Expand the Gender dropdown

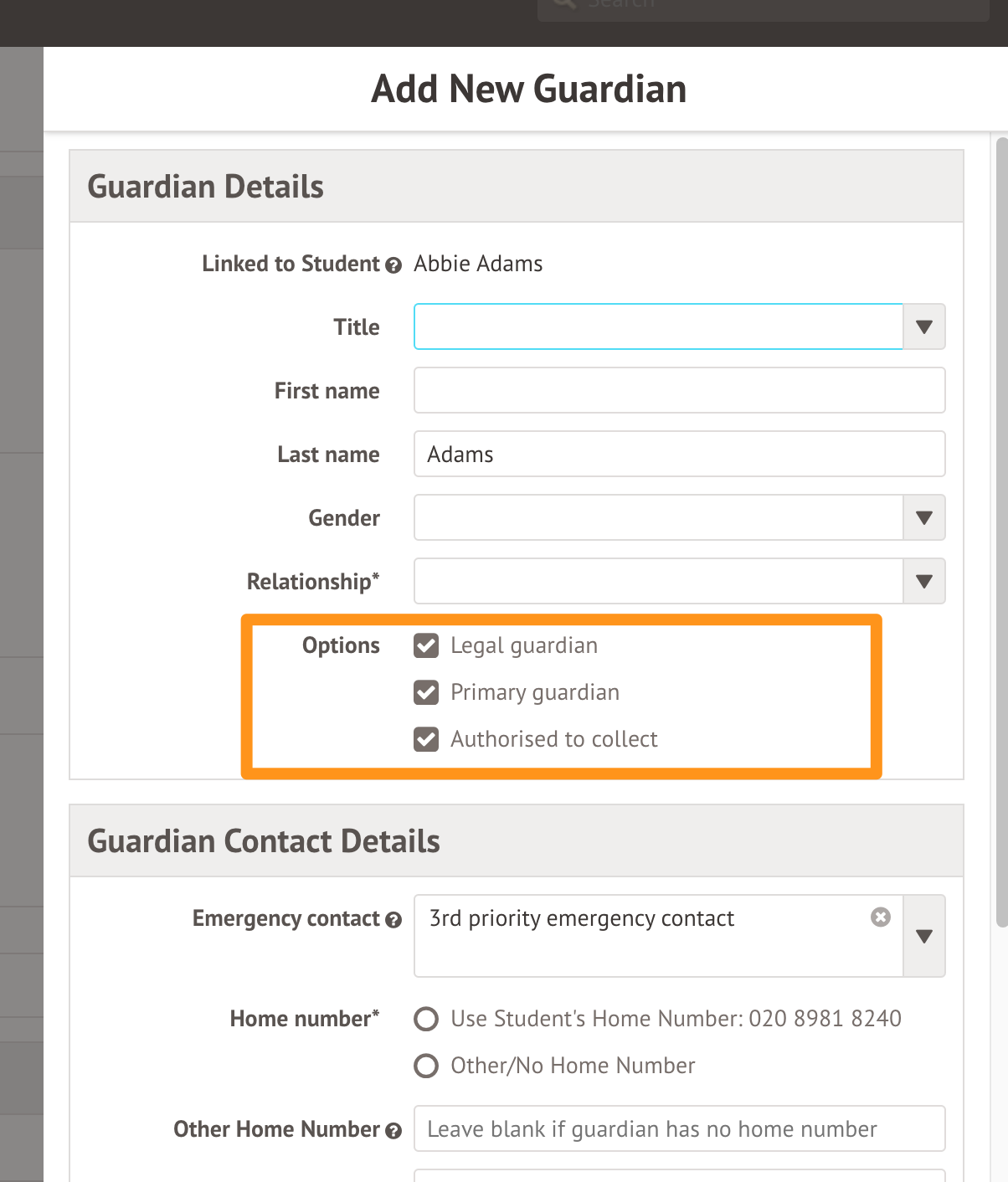point(923,517)
